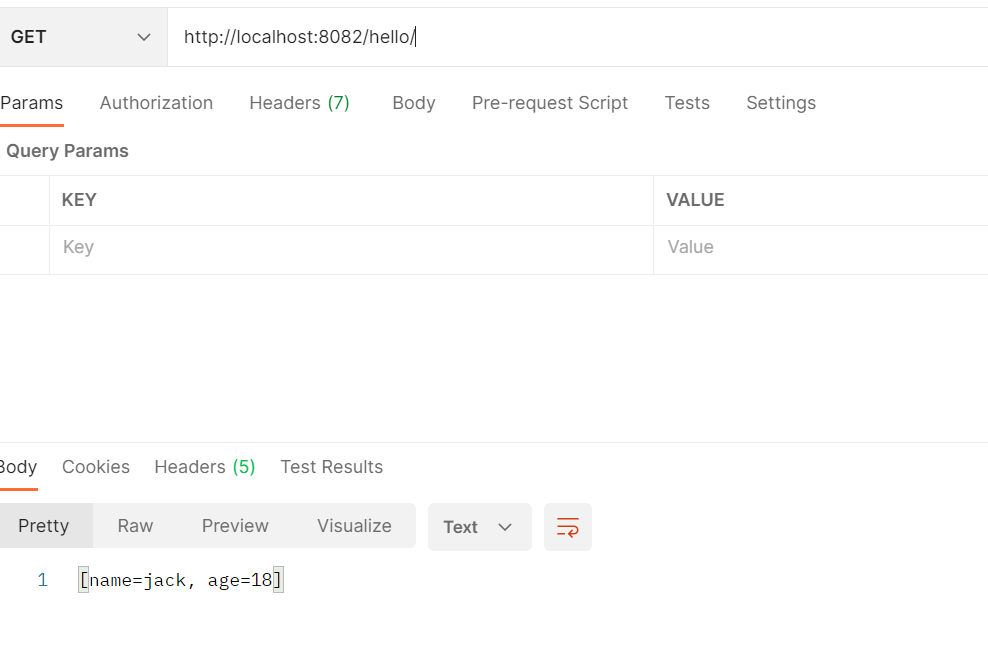
Task: Open the Pre-request Script tab
Action: (x=549, y=103)
